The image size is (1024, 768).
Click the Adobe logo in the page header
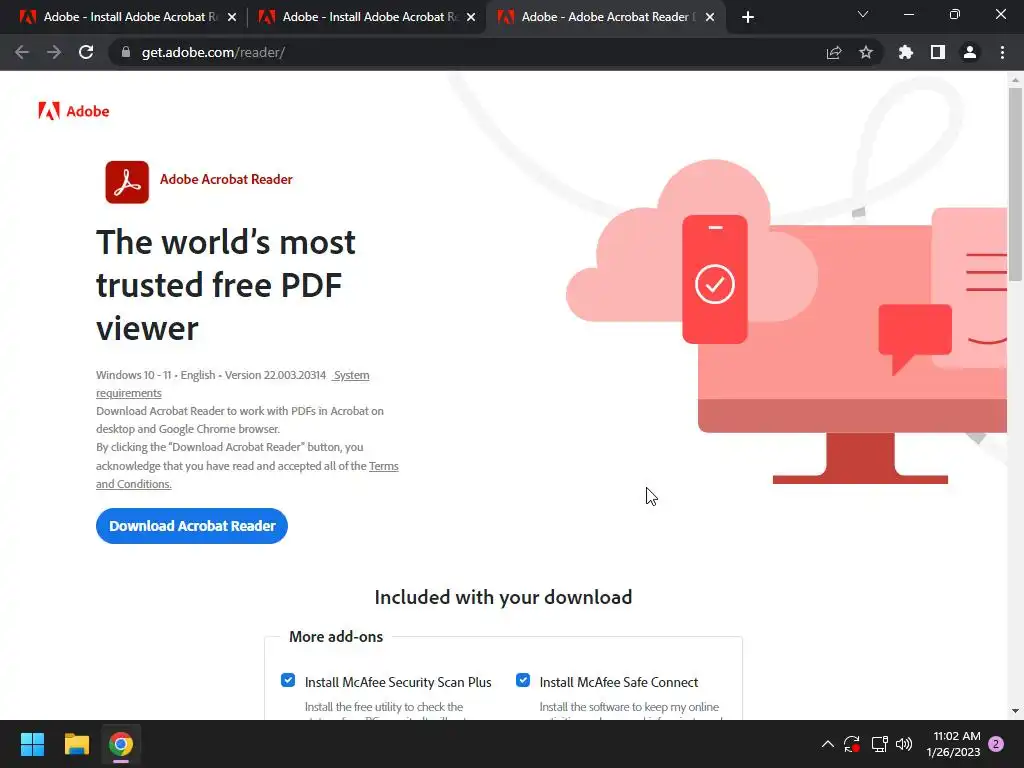click(74, 111)
